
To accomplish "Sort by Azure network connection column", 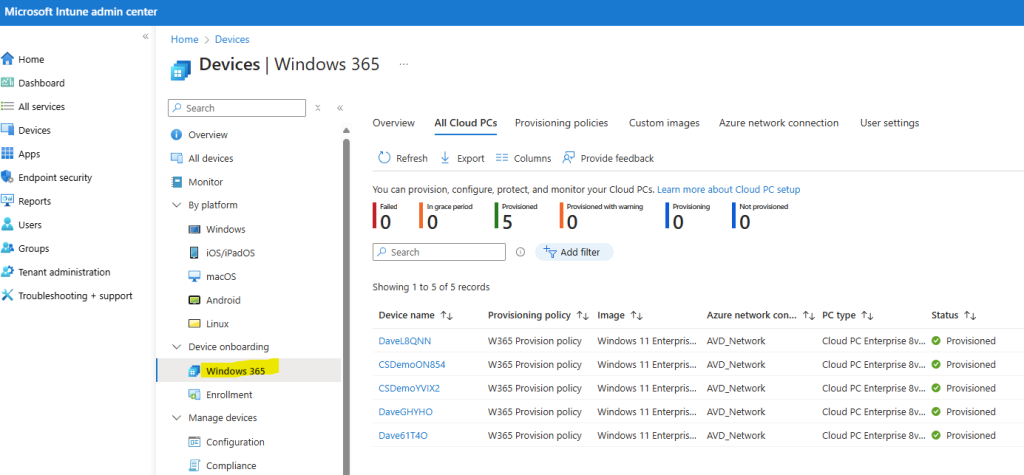I will [761, 315].
